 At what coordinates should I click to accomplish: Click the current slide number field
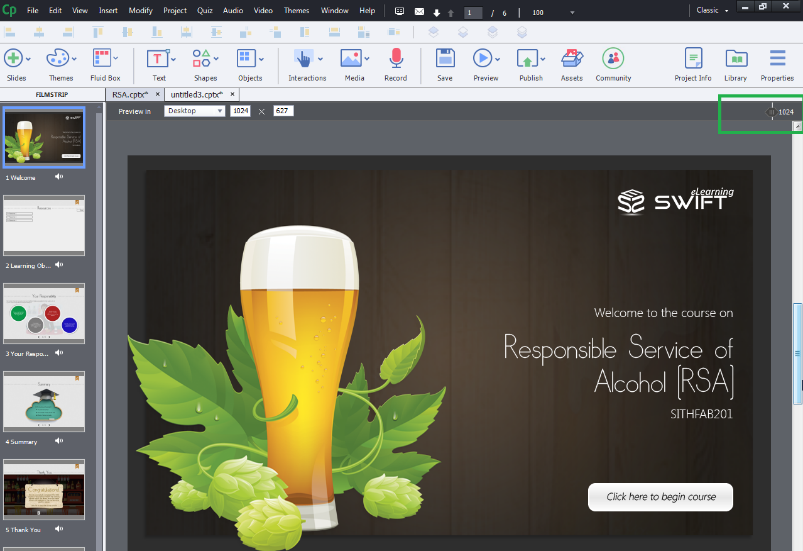click(472, 13)
